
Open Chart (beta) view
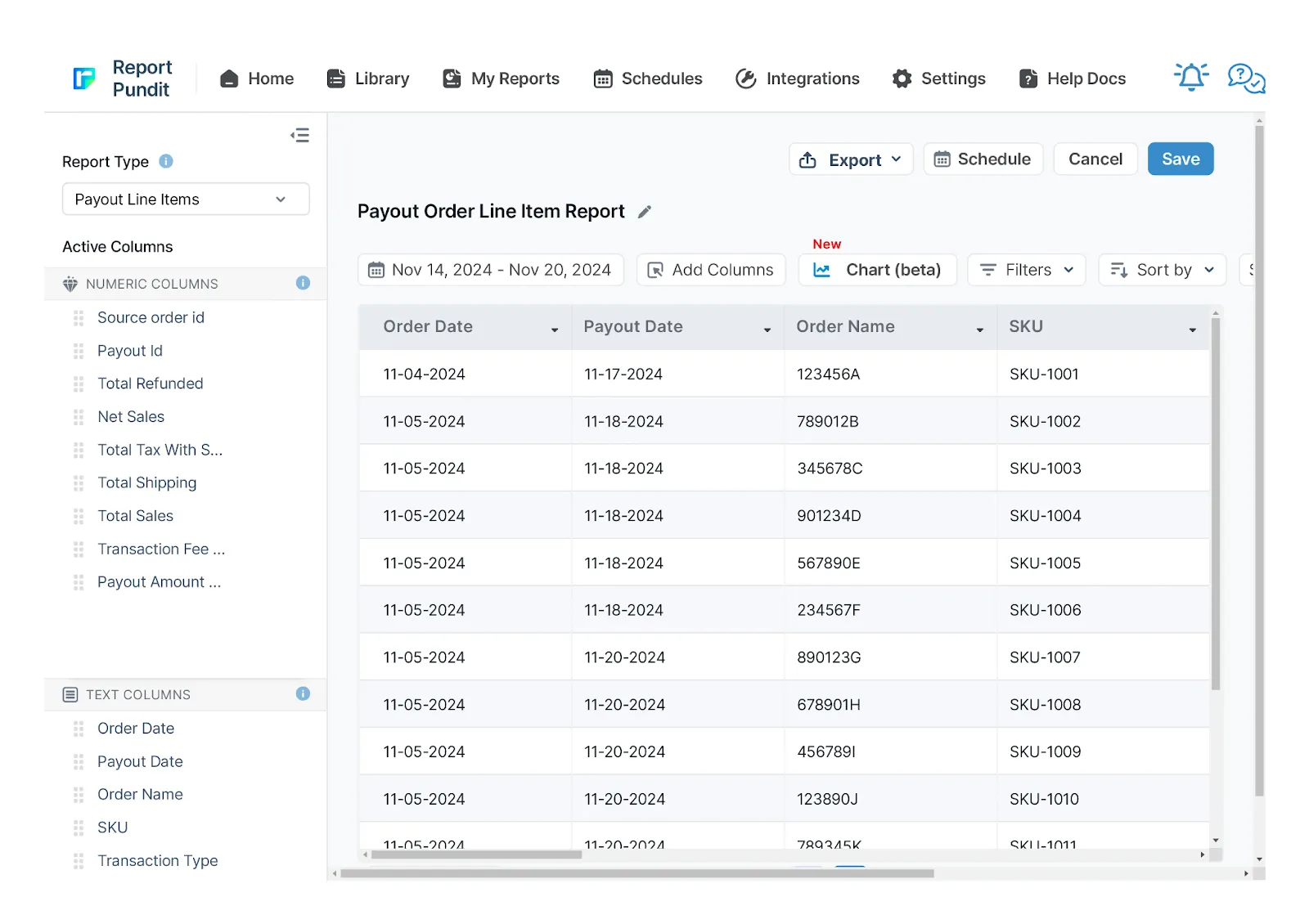(878, 270)
